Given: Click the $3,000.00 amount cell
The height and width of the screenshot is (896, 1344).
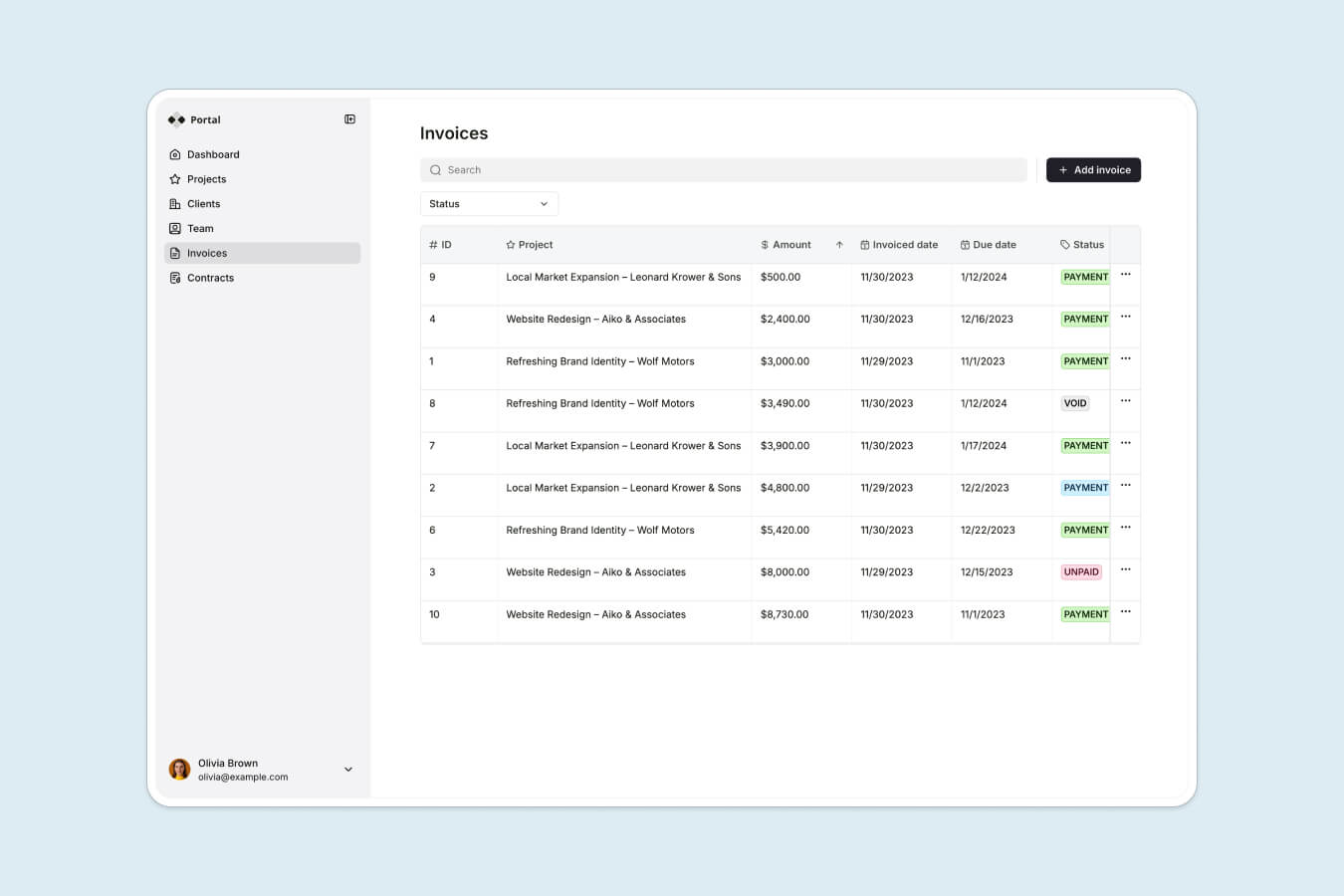Looking at the screenshot, I should click(x=785, y=361).
